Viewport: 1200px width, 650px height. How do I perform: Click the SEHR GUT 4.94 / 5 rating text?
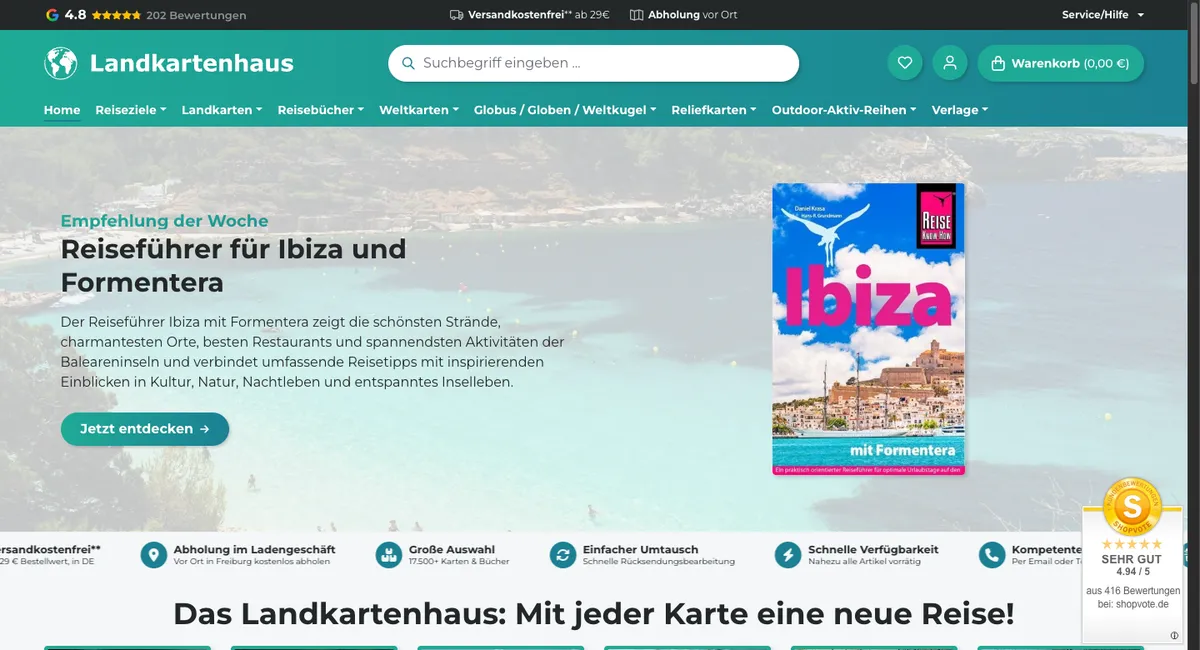1132,565
